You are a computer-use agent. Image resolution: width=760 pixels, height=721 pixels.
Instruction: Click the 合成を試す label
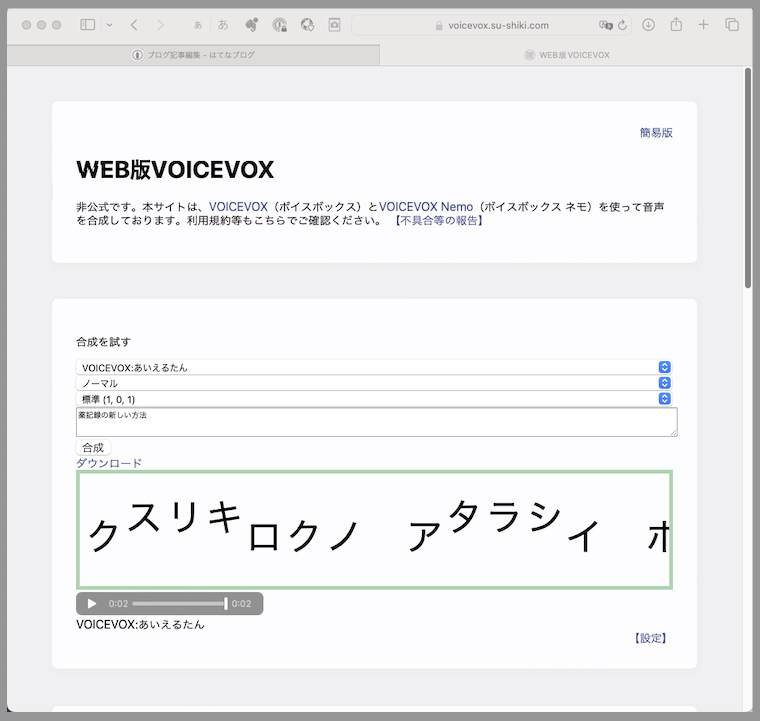pyautogui.click(x=103, y=342)
